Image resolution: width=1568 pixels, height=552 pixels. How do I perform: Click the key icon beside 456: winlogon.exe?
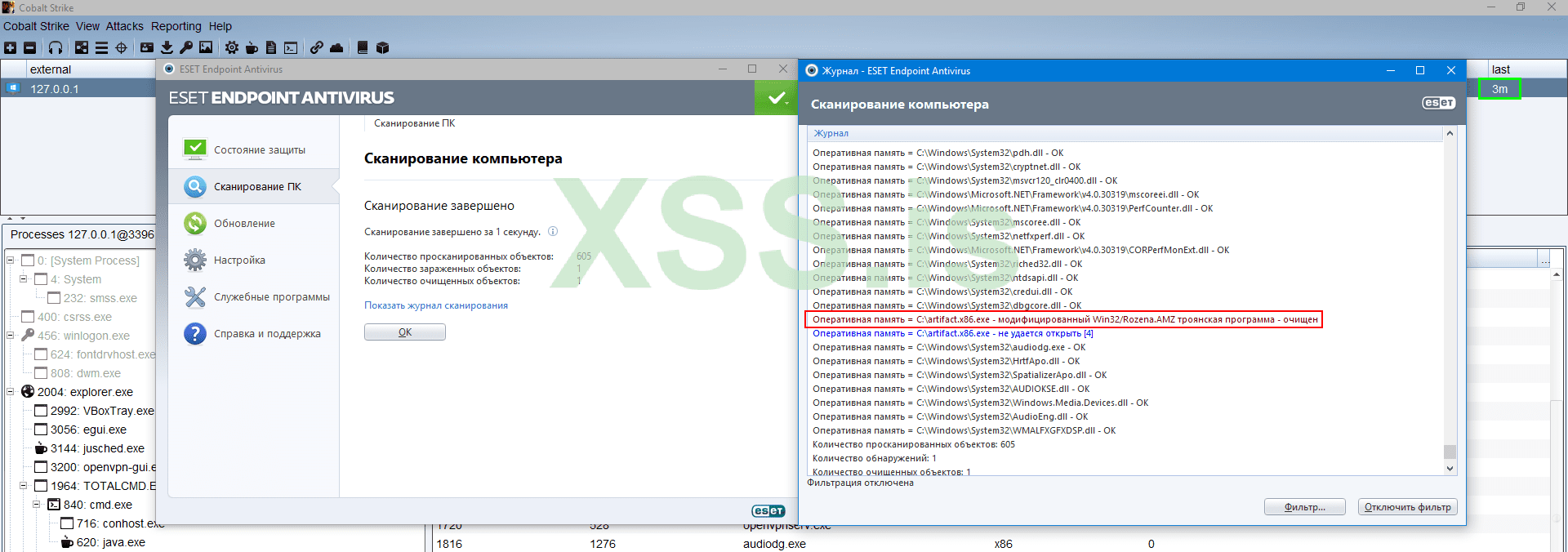[28, 335]
